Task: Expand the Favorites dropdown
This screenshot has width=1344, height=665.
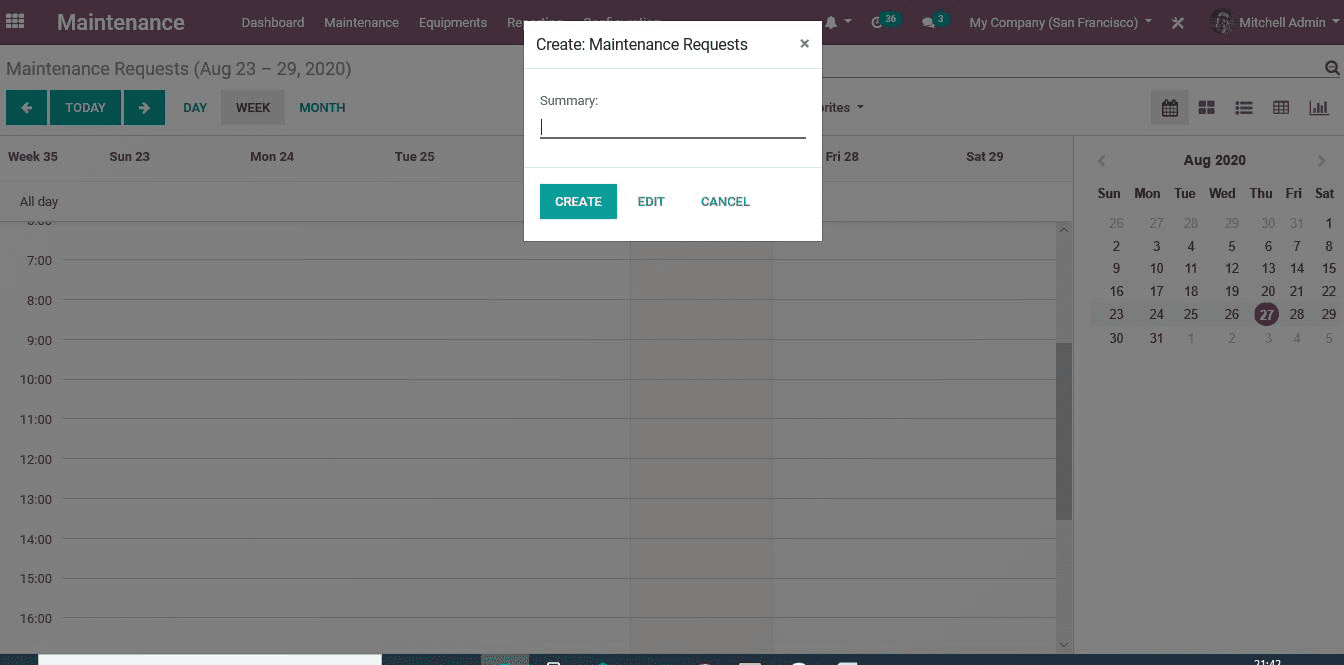Action: (841, 107)
